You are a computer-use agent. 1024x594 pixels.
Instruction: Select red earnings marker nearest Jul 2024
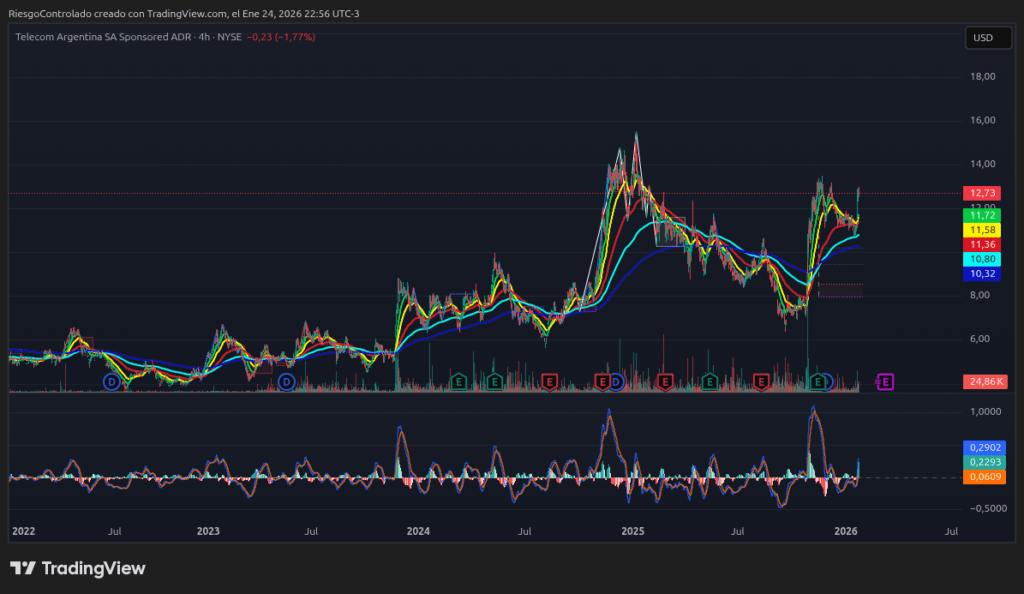pyautogui.click(x=549, y=381)
